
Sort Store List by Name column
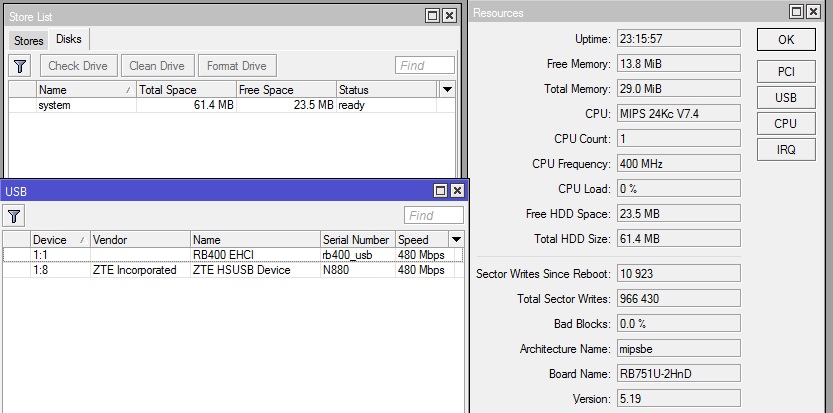click(86, 90)
